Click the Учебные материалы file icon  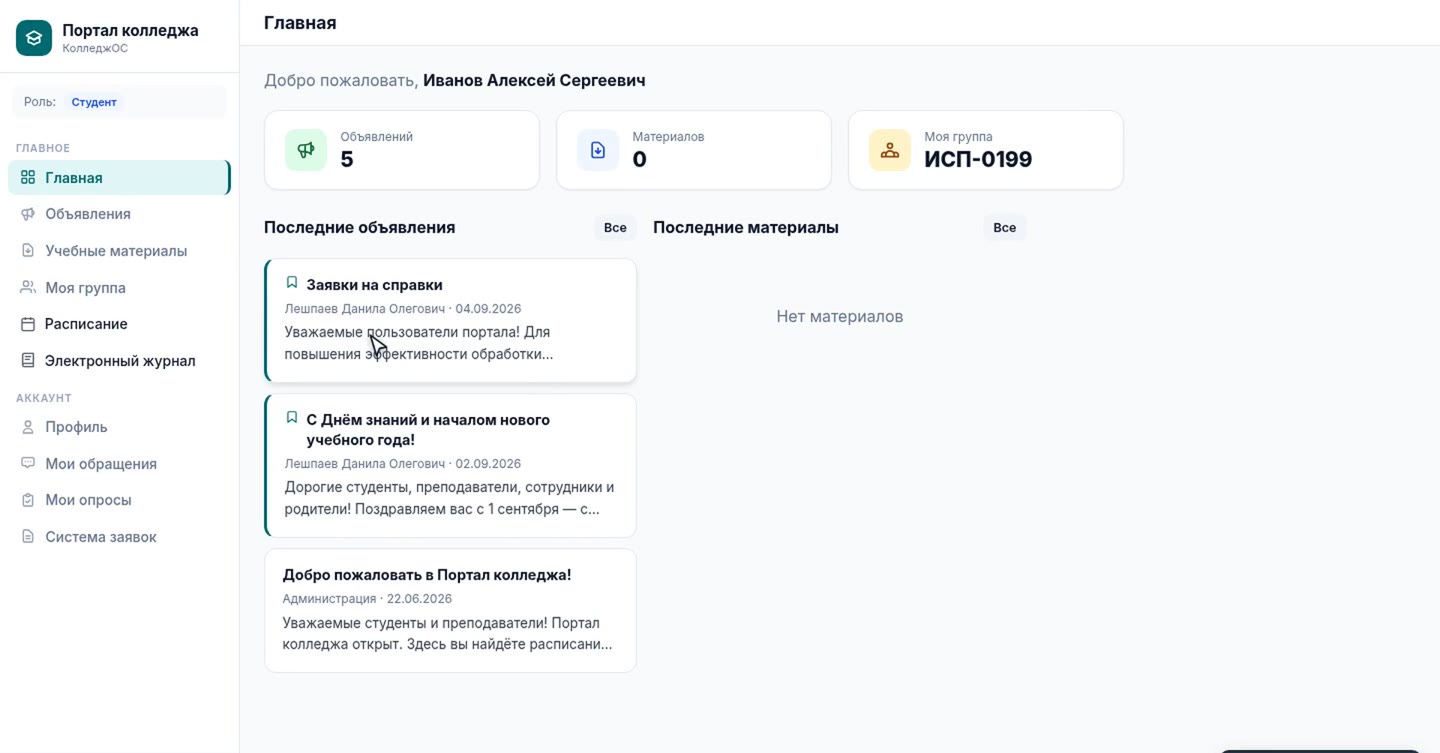(28, 251)
